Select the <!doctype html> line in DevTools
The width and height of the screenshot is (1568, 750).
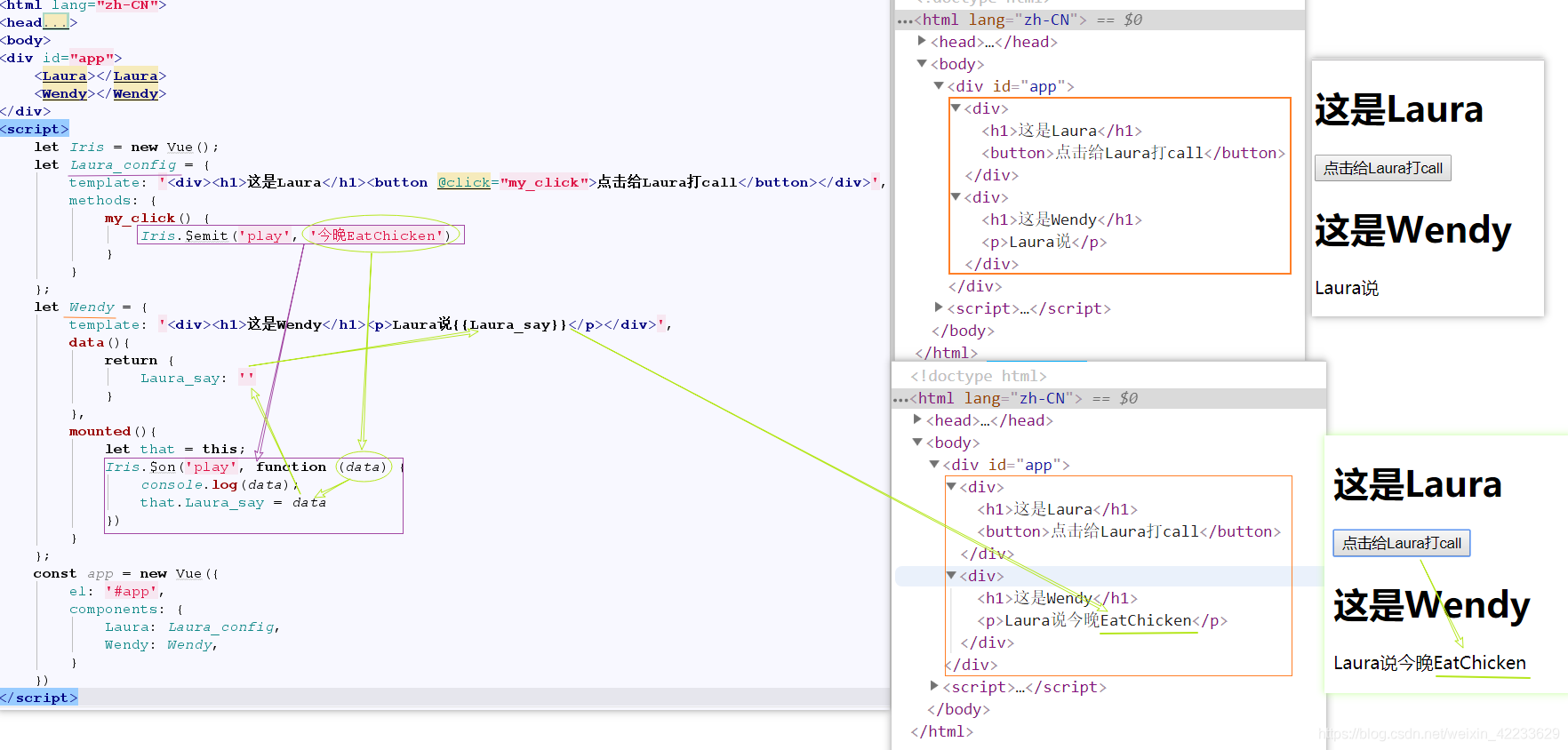978,376
